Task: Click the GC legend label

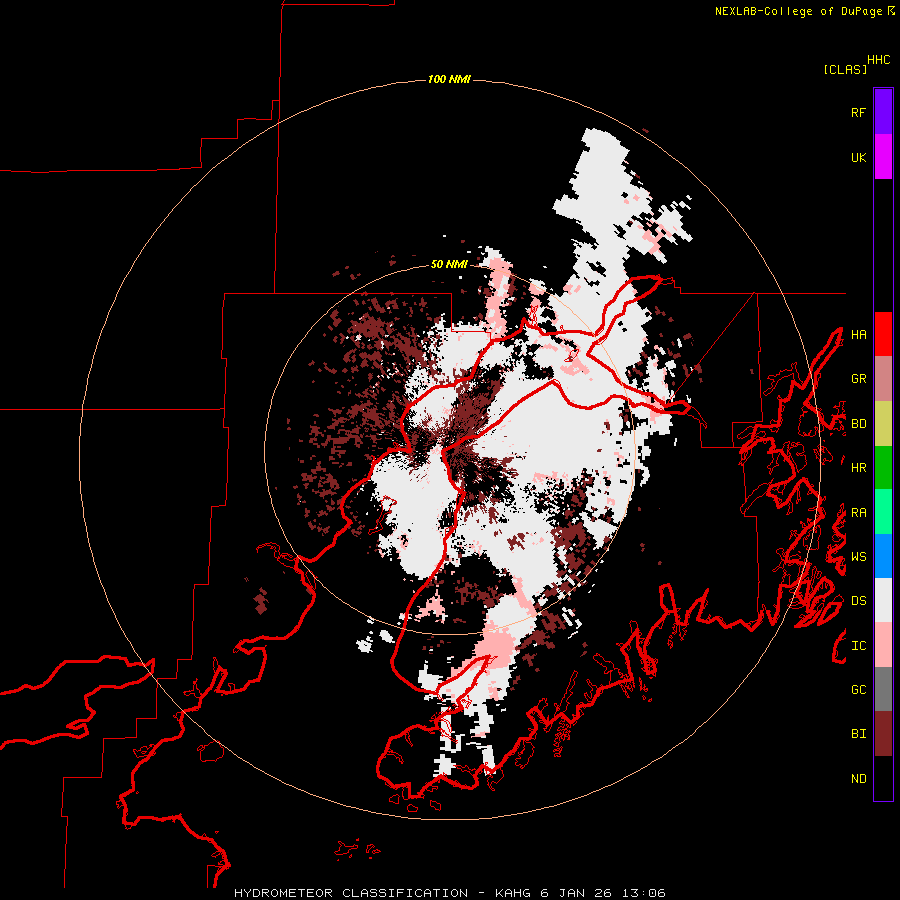Action: pos(858,690)
